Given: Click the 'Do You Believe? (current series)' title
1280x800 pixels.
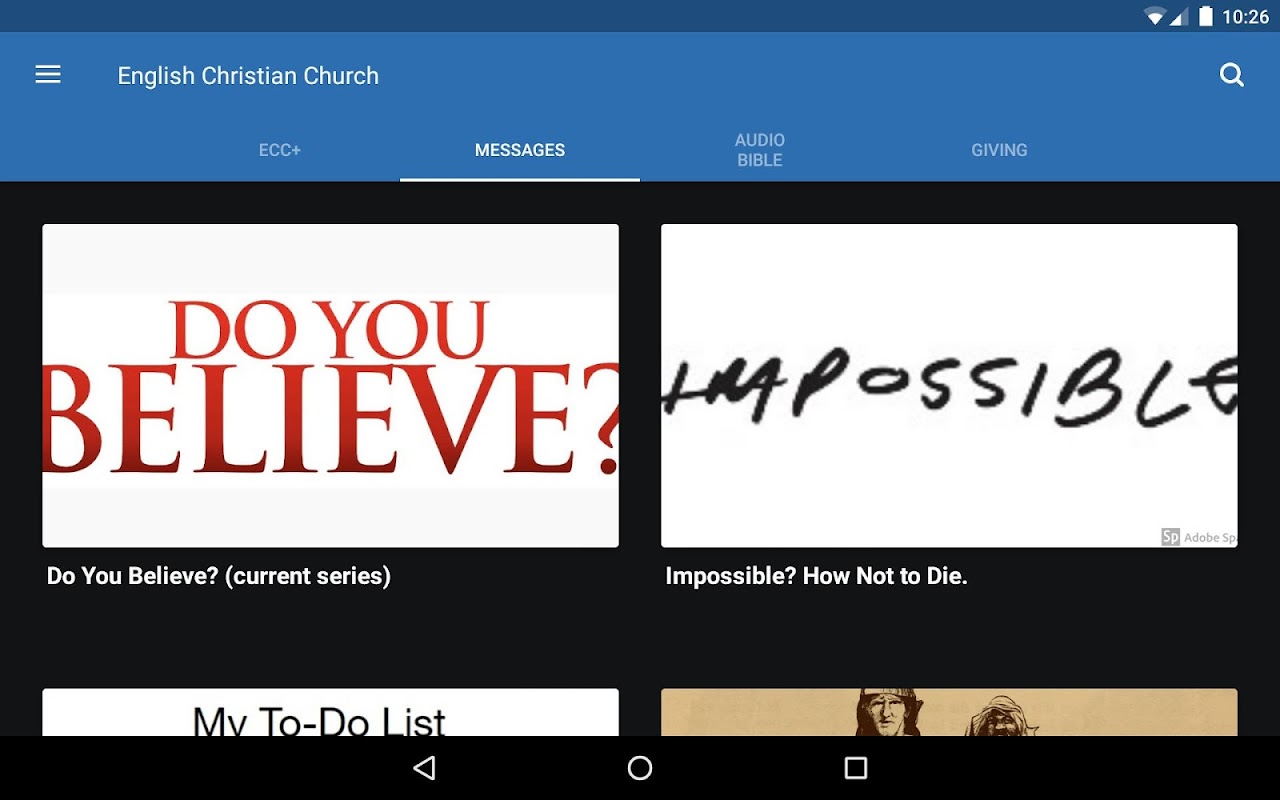Looking at the screenshot, I should click(219, 576).
